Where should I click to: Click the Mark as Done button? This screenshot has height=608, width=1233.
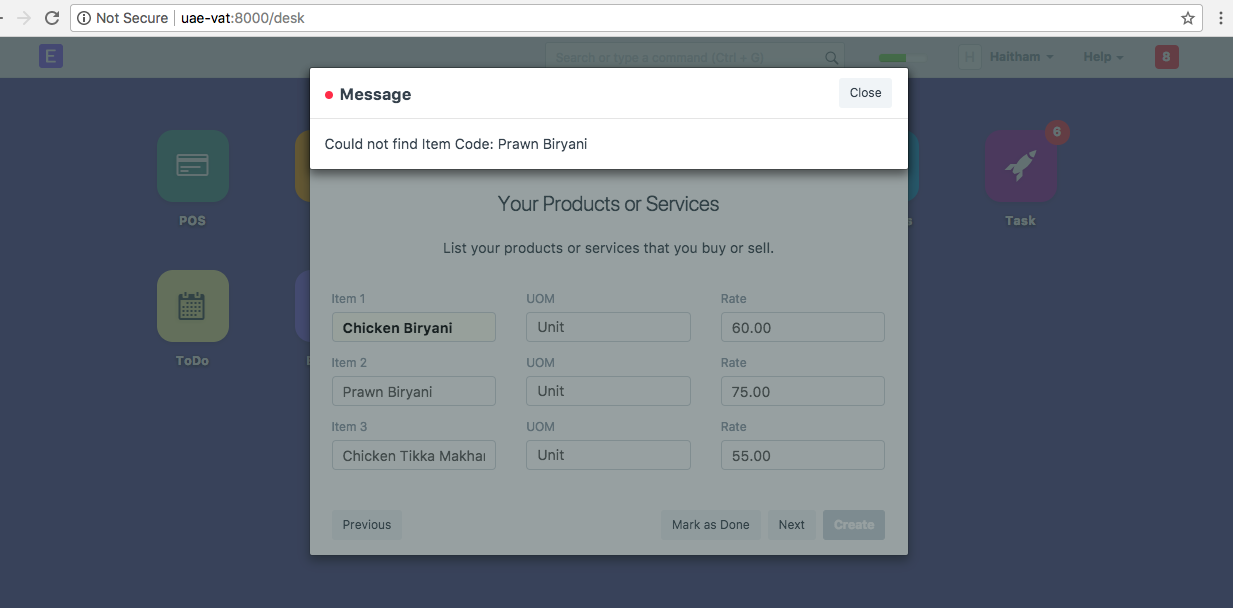point(710,524)
